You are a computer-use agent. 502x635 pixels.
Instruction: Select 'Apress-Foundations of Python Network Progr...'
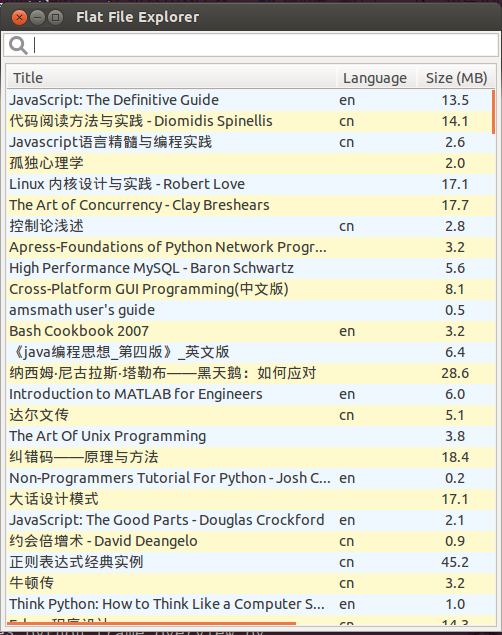pos(251,247)
